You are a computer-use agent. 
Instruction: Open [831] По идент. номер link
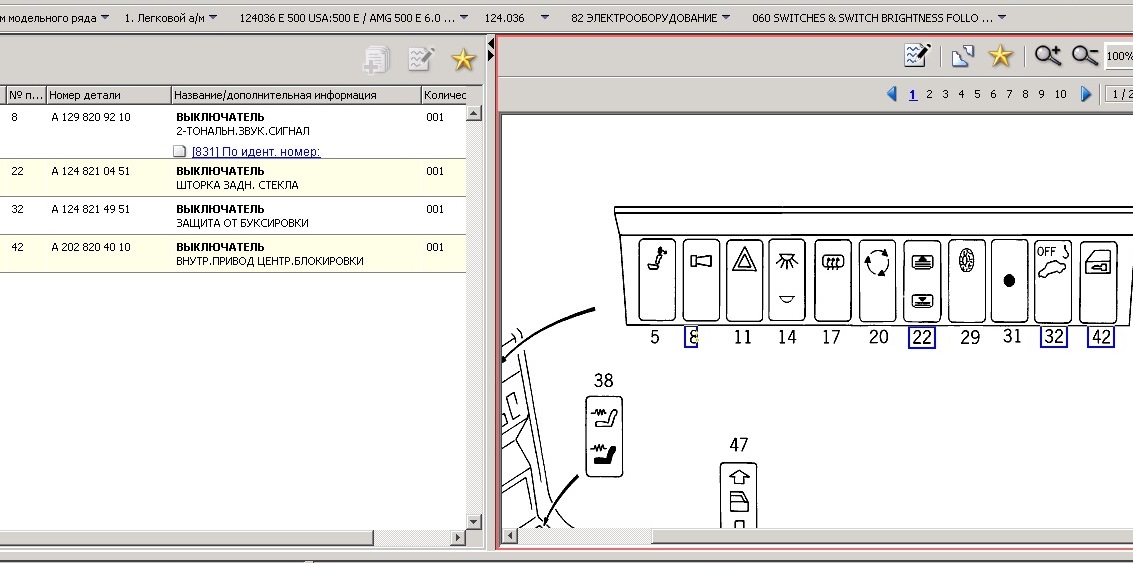pyautogui.click(x=256, y=152)
